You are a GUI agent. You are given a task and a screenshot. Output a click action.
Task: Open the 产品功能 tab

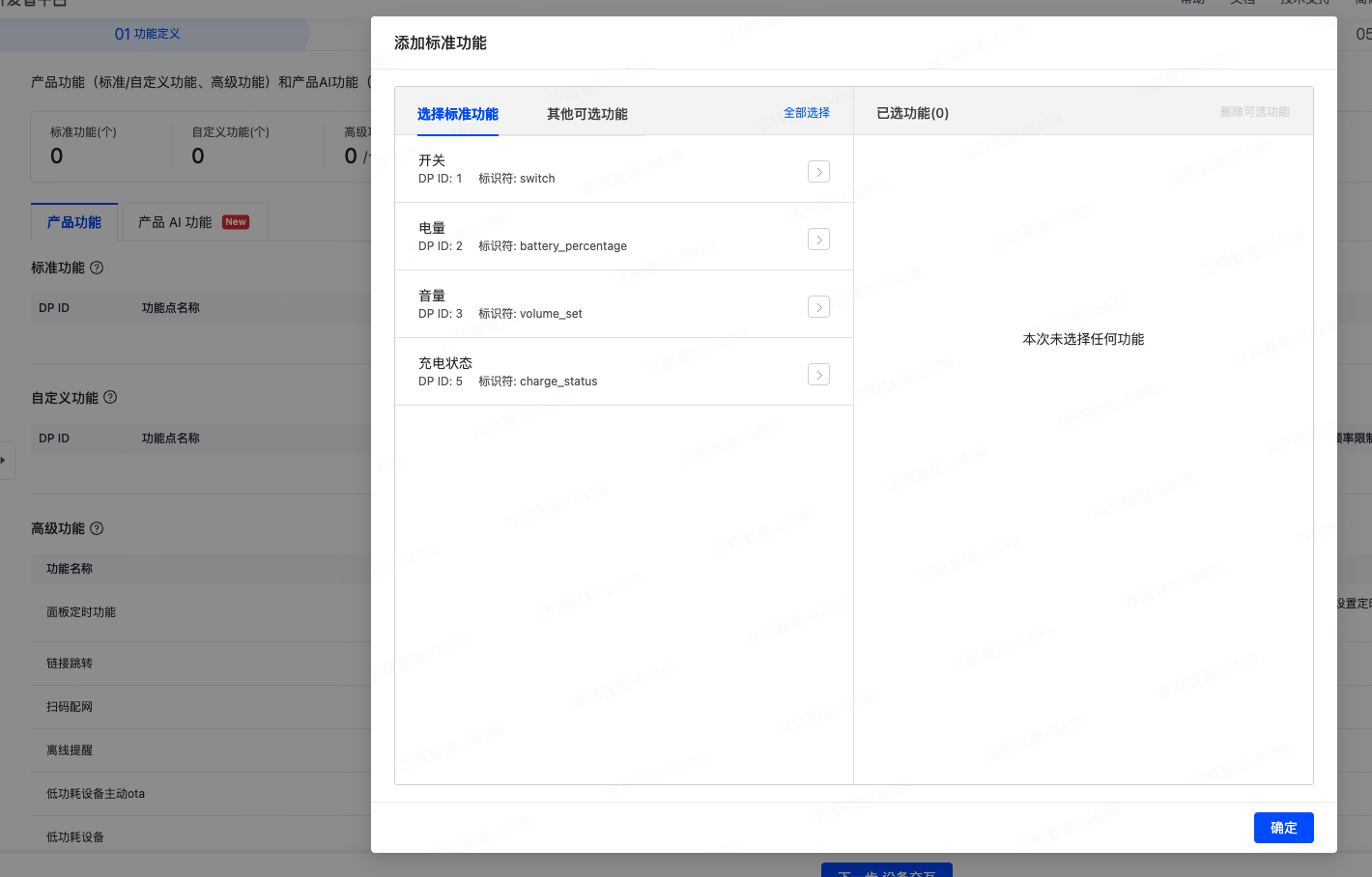tap(74, 222)
